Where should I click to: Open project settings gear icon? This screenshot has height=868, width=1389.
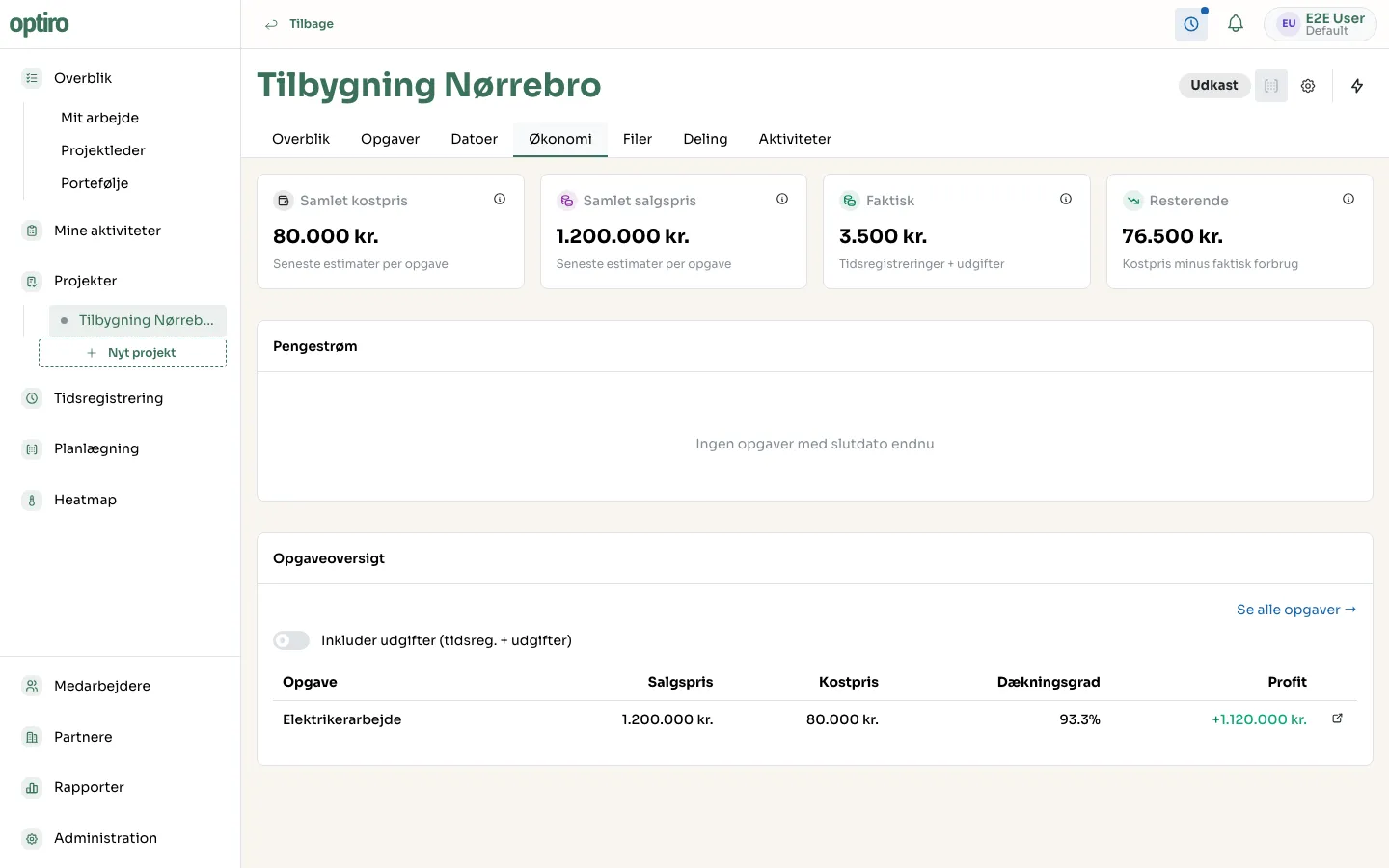click(x=1308, y=86)
